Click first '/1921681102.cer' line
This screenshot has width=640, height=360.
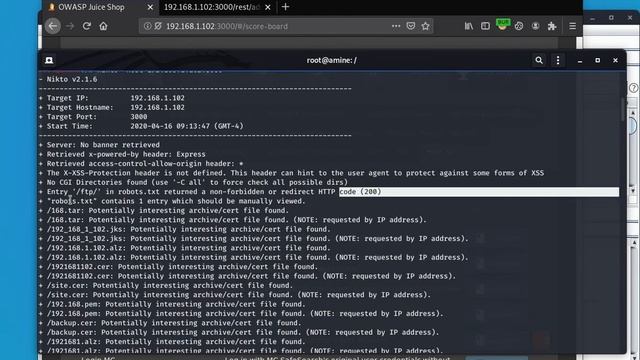(x=178, y=267)
